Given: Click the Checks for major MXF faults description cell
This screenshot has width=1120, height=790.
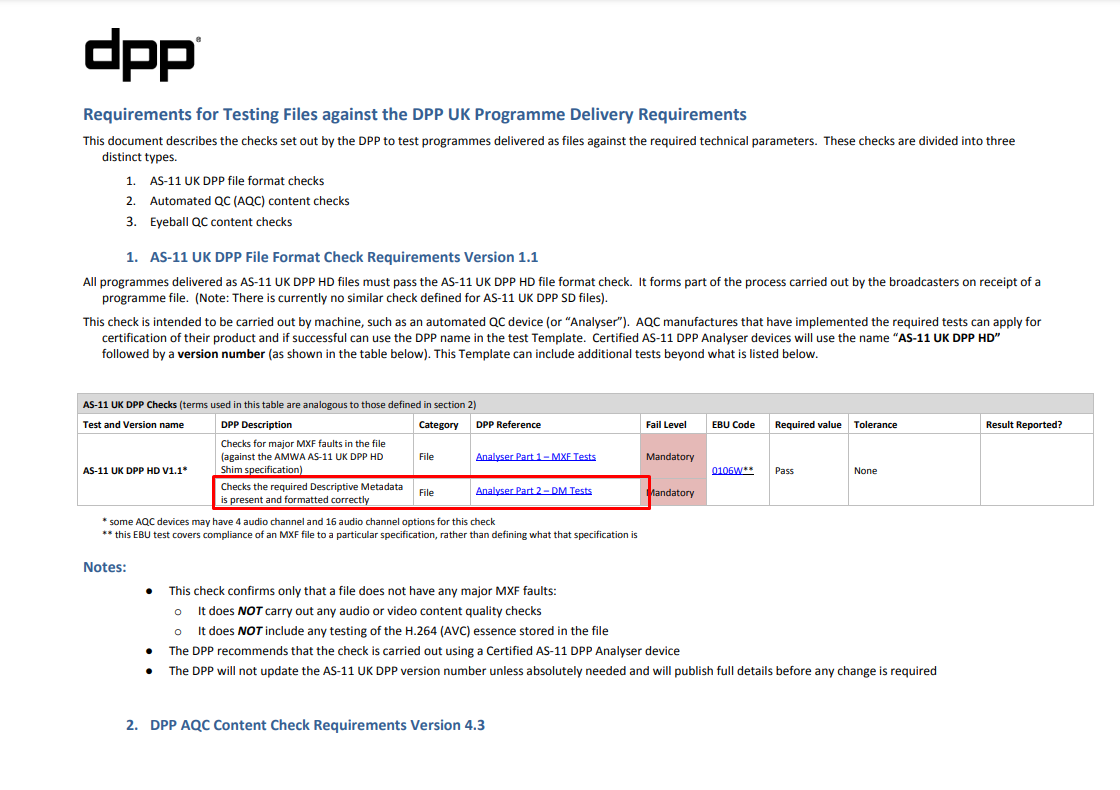Looking at the screenshot, I should coord(314,456).
